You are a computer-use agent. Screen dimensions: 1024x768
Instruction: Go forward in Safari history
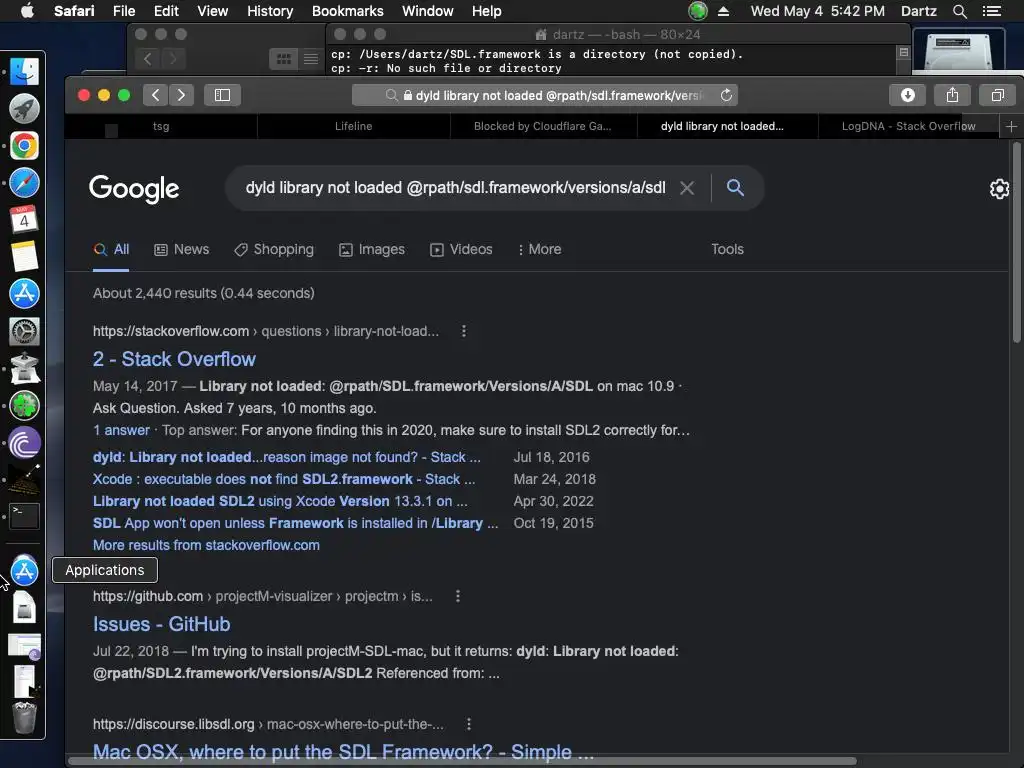[x=181, y=95]
